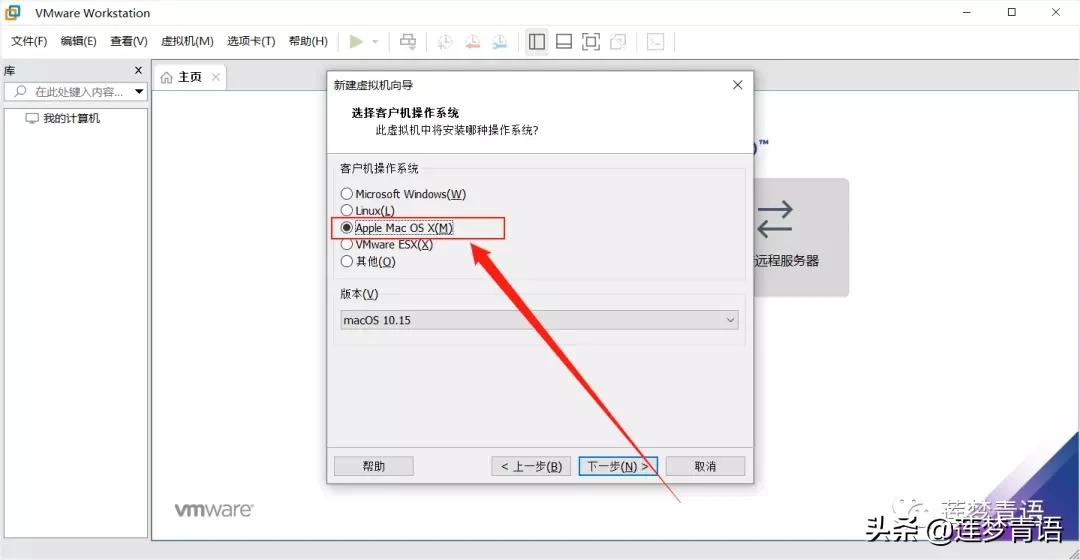Image resolution: width=1080 pixels, height=560 pixels.
Task: Click the 选择客户机操作系统 wizard heading
Action: pyautogui.click(x=405, y=113)
